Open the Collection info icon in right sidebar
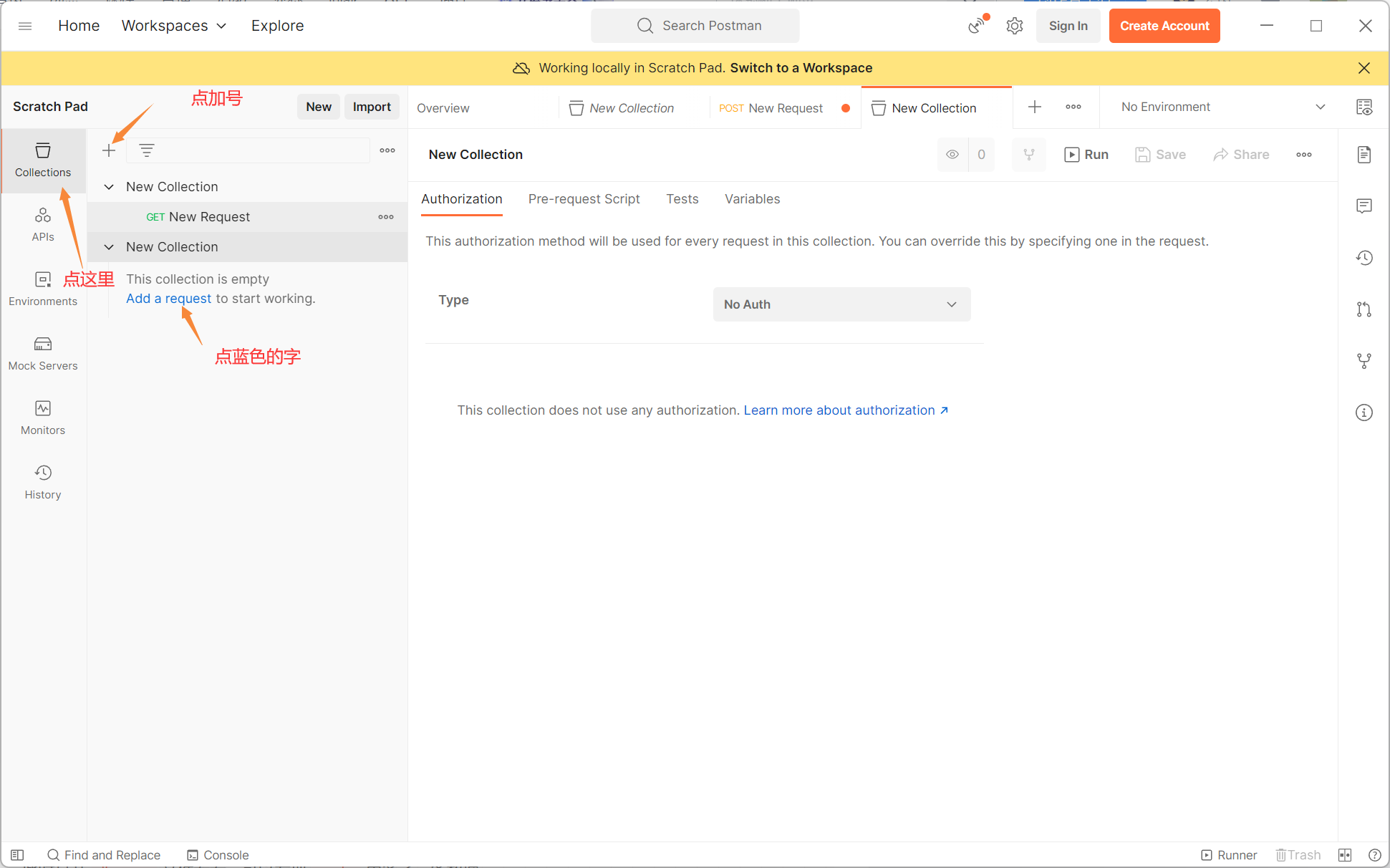Screen dimensions: 1390x868 [x=1364, y=413]
